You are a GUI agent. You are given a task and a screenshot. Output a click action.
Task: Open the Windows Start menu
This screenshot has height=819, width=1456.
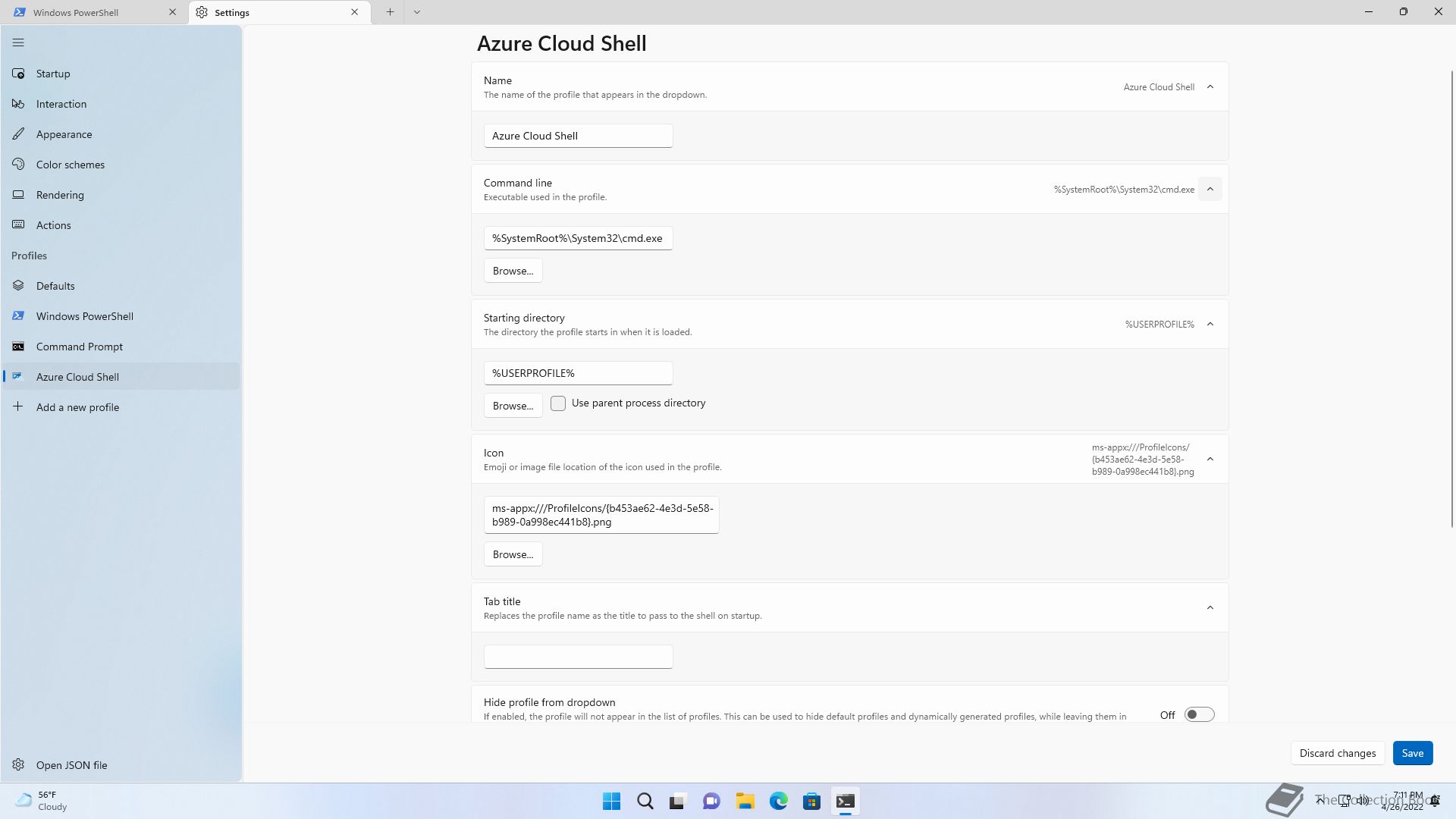tap(611, 802)
